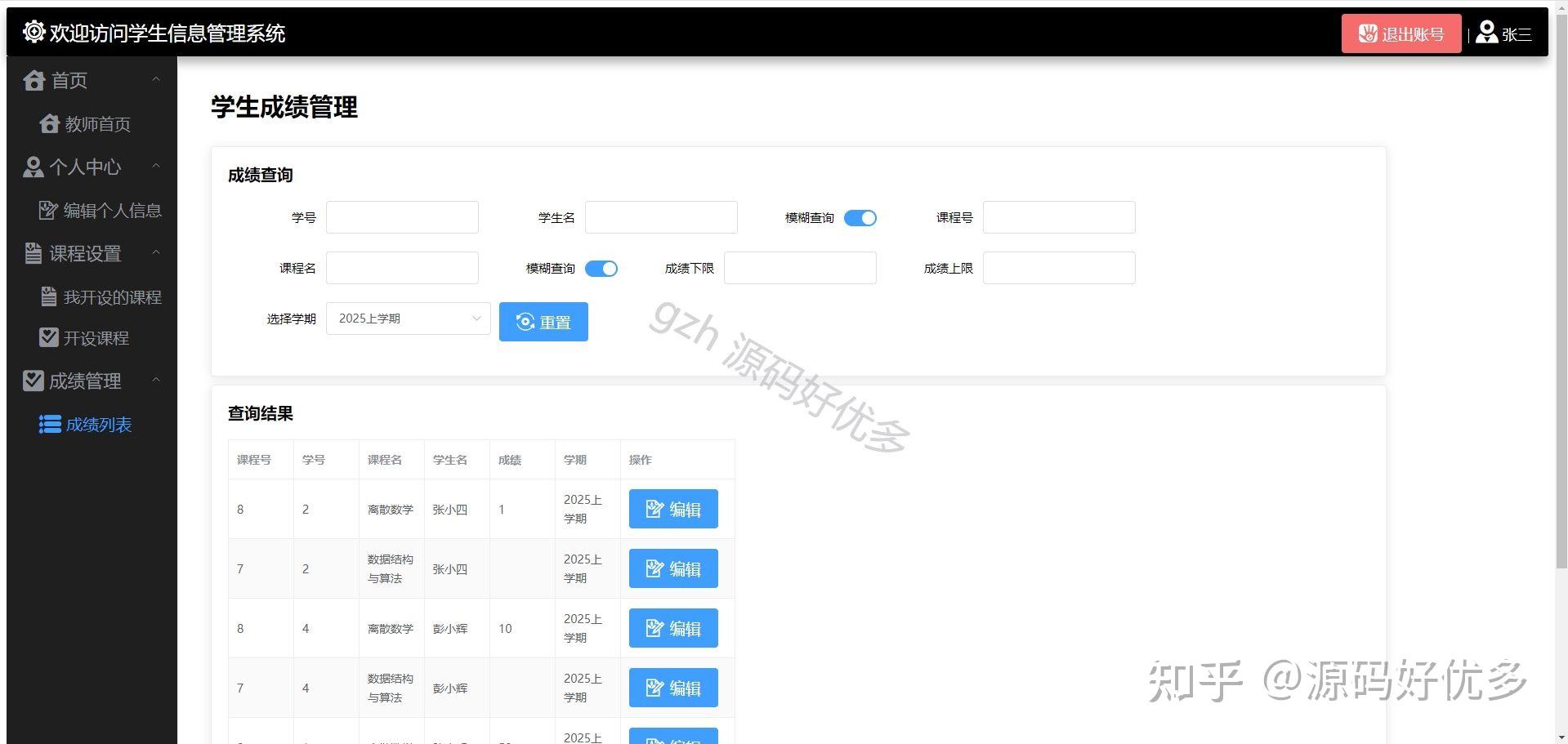
Task: Click the check icon beside 成绩管理
Action: [34, 381]
